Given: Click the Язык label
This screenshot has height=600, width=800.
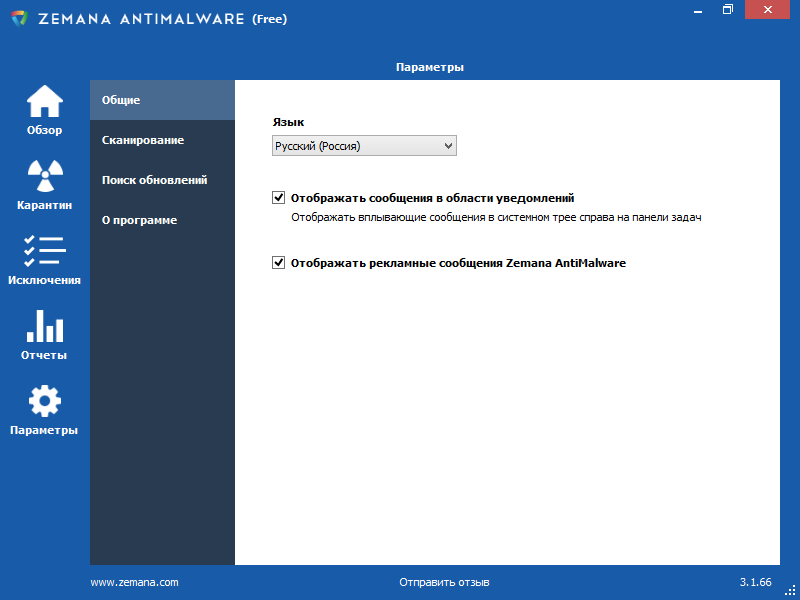Looking at the screenshot, I should coord(288,122).
